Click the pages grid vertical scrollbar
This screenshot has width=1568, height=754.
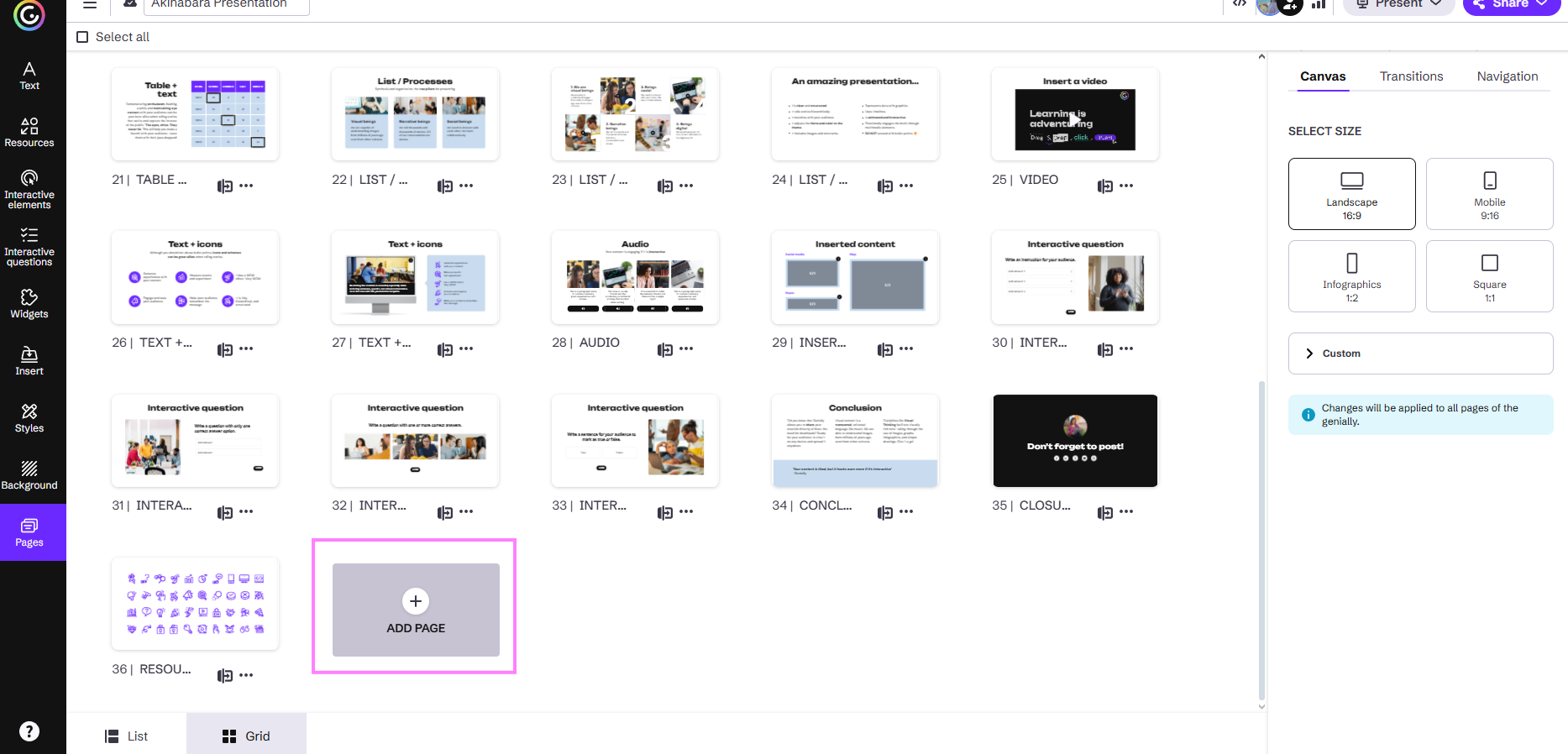tap(1261, 541)
